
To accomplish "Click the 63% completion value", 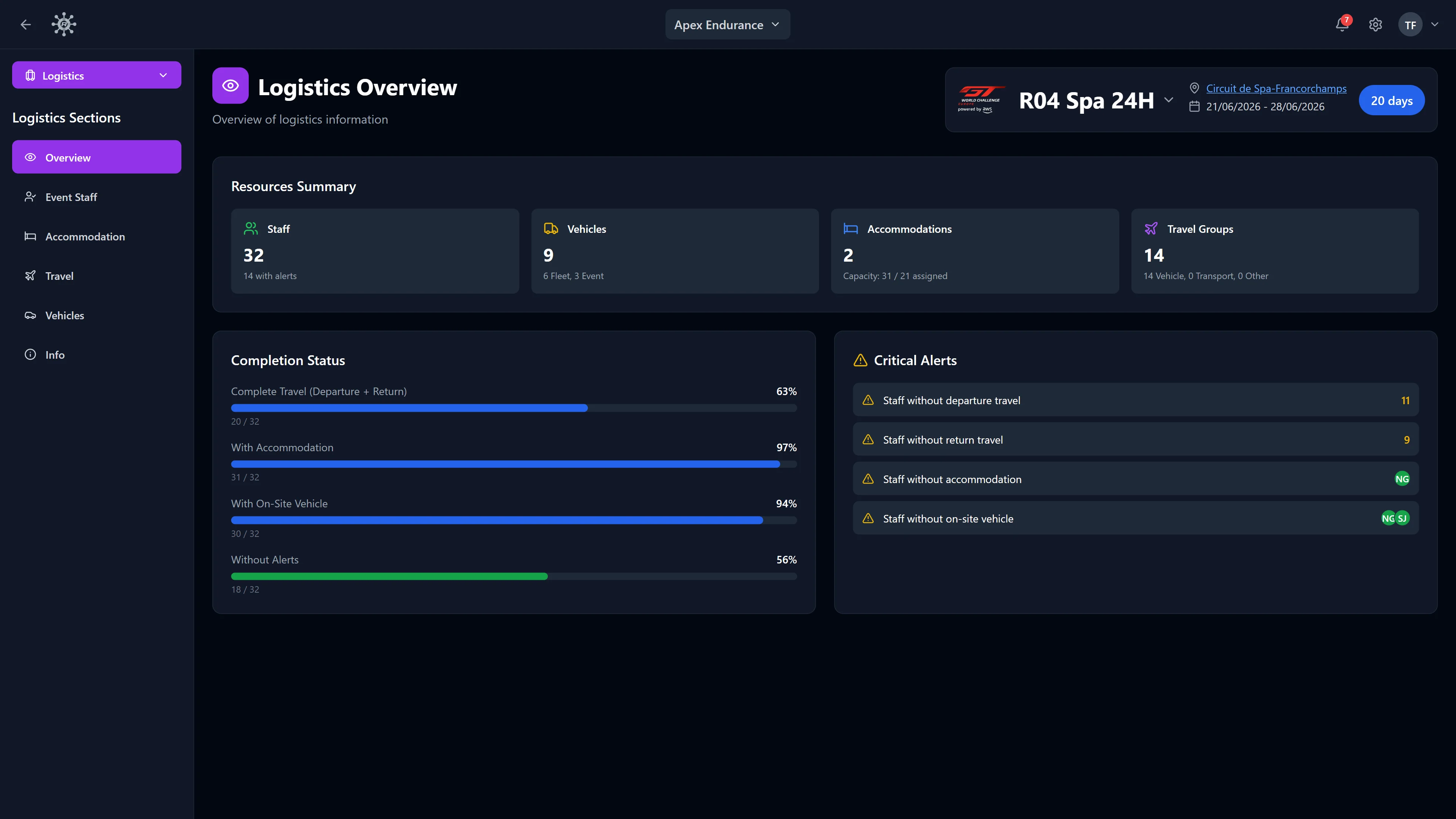I will tap(786, 391).
